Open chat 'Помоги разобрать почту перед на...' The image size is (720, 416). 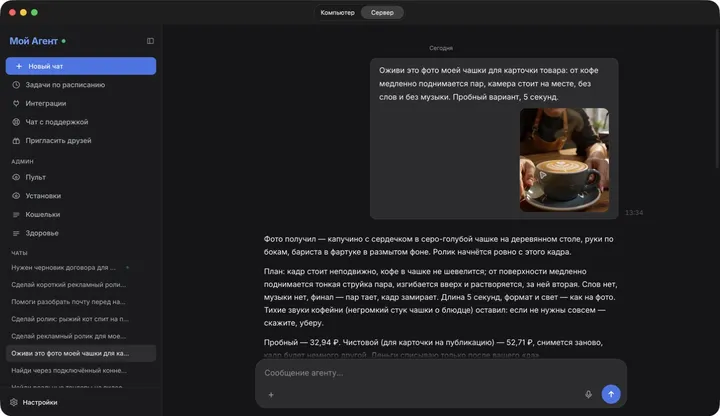click(x=81, y=302)
